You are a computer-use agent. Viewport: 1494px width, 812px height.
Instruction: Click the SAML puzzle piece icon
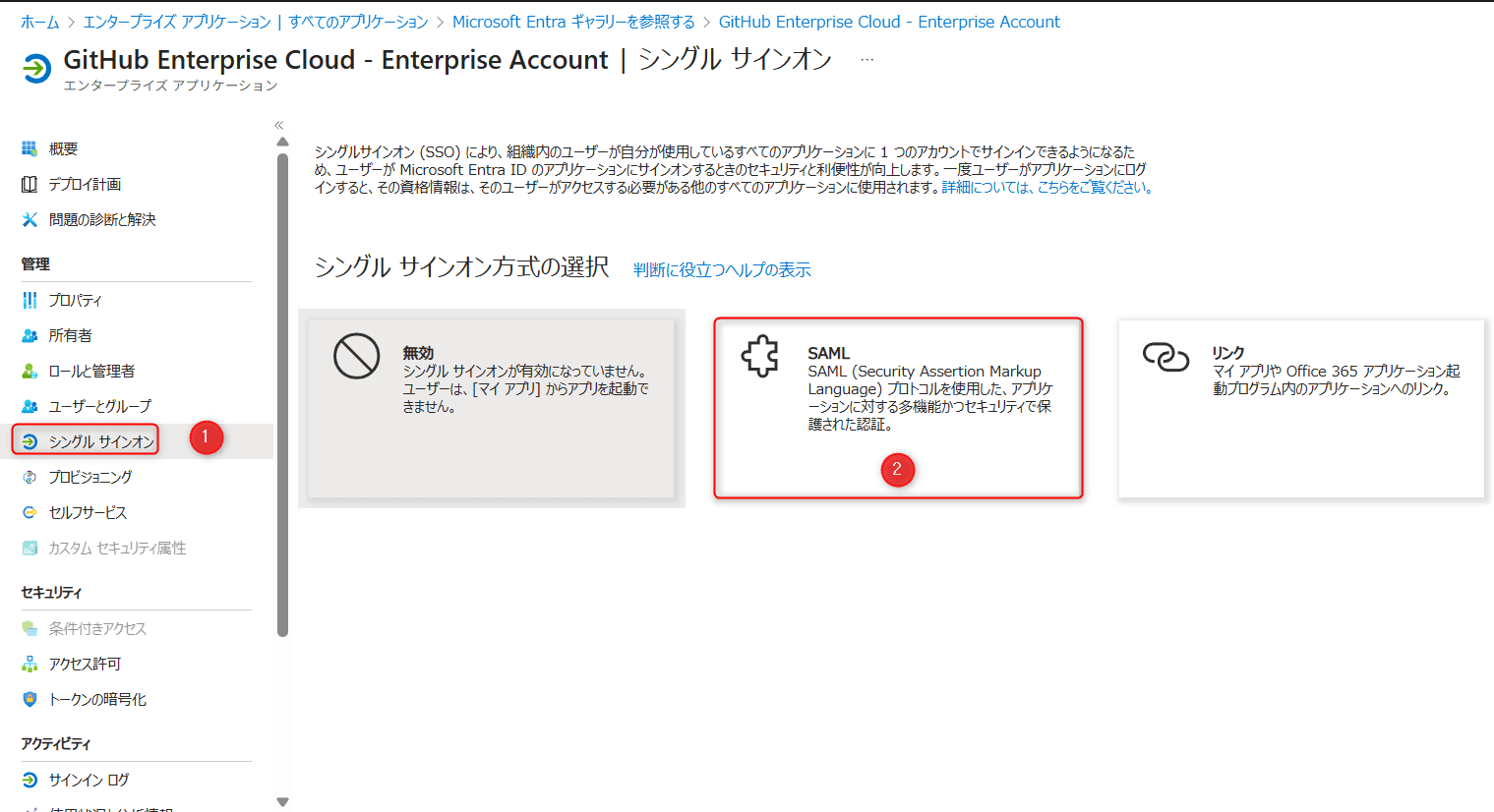760,356
